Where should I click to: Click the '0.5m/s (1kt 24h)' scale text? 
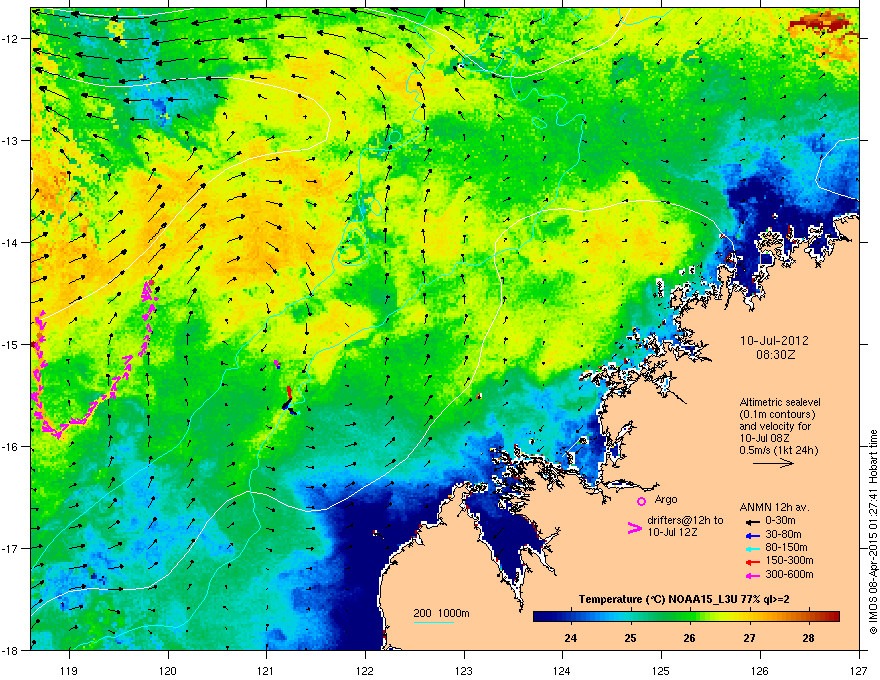[778, 451]
